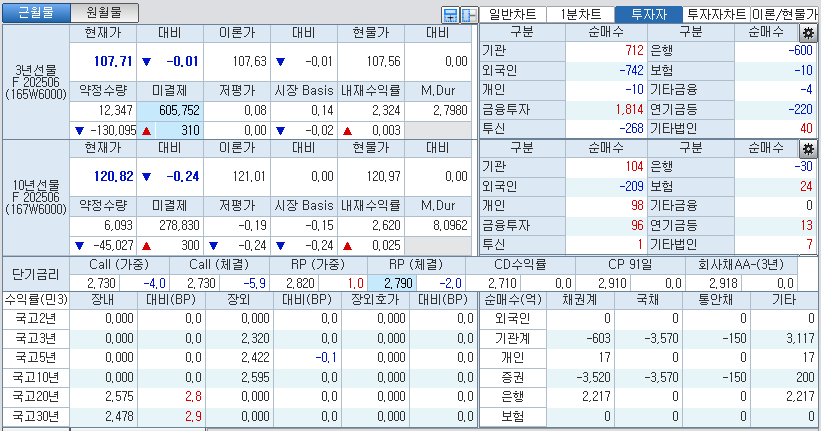Open the 1분차트 tab
Image resolution: width=821 pixels, height=431 pixels.
coord(580,14)
